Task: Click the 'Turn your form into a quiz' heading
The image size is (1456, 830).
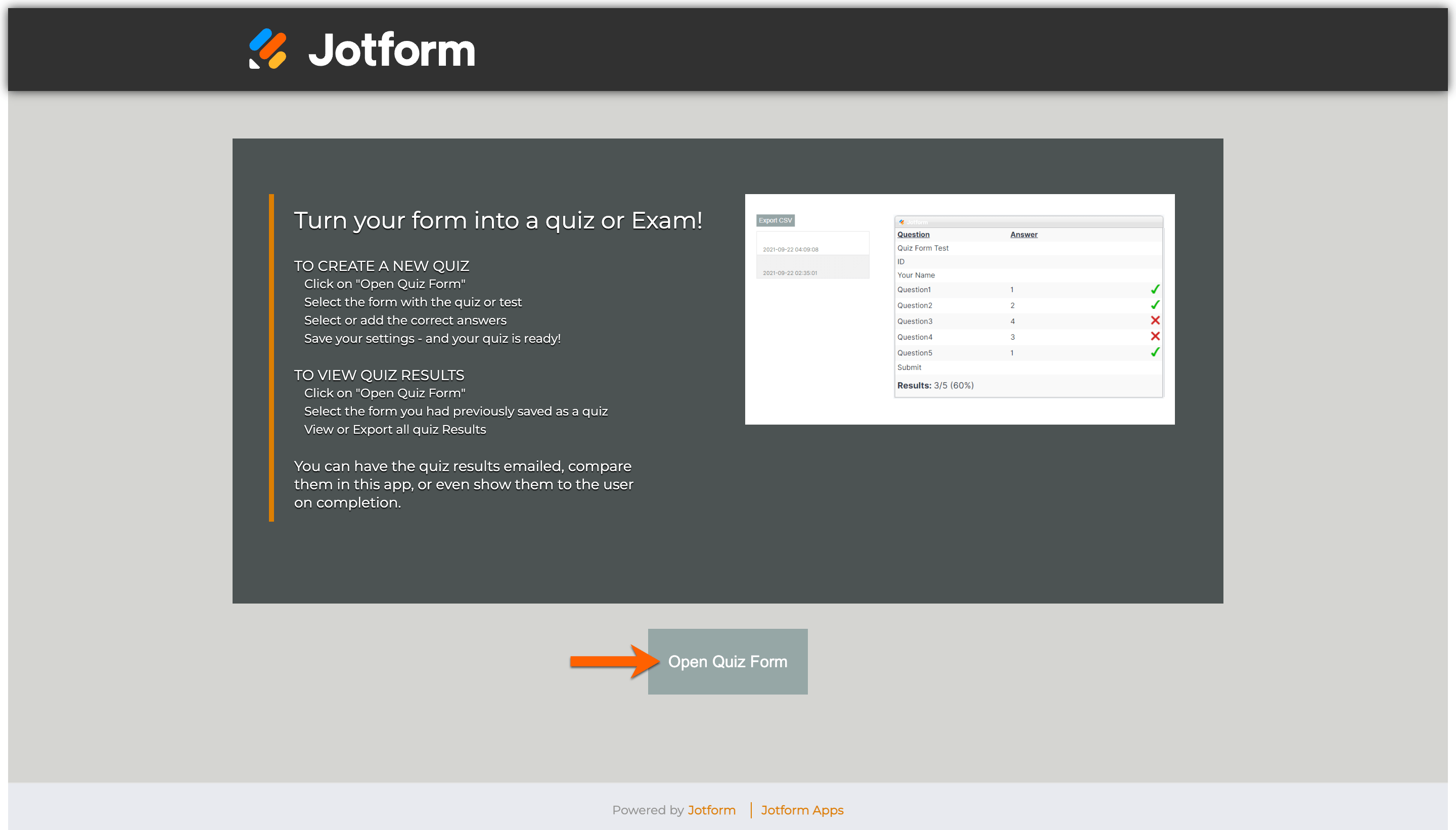Action: point(497,220)
